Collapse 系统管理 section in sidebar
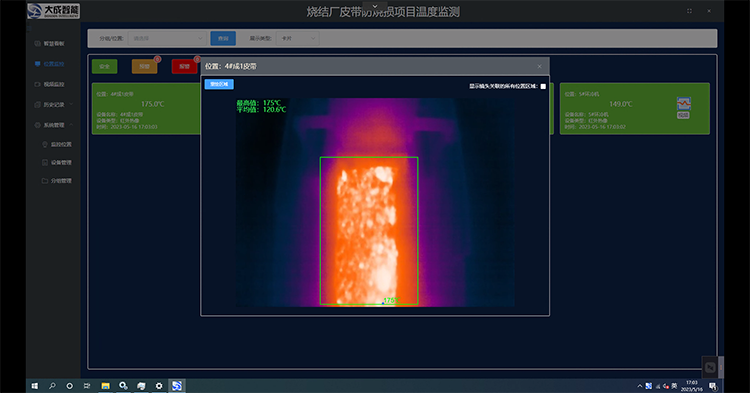750x393 pixels. (x=54, y=125)
